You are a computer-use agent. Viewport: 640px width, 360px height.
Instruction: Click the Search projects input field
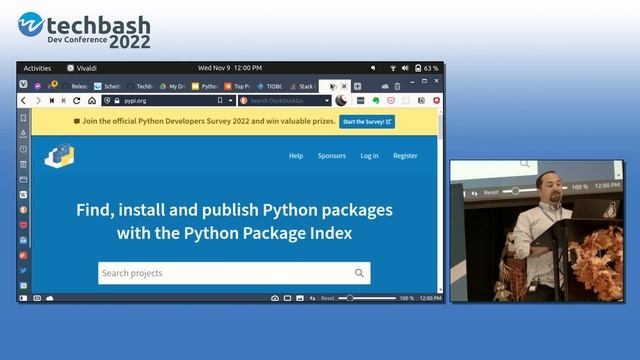234,273
